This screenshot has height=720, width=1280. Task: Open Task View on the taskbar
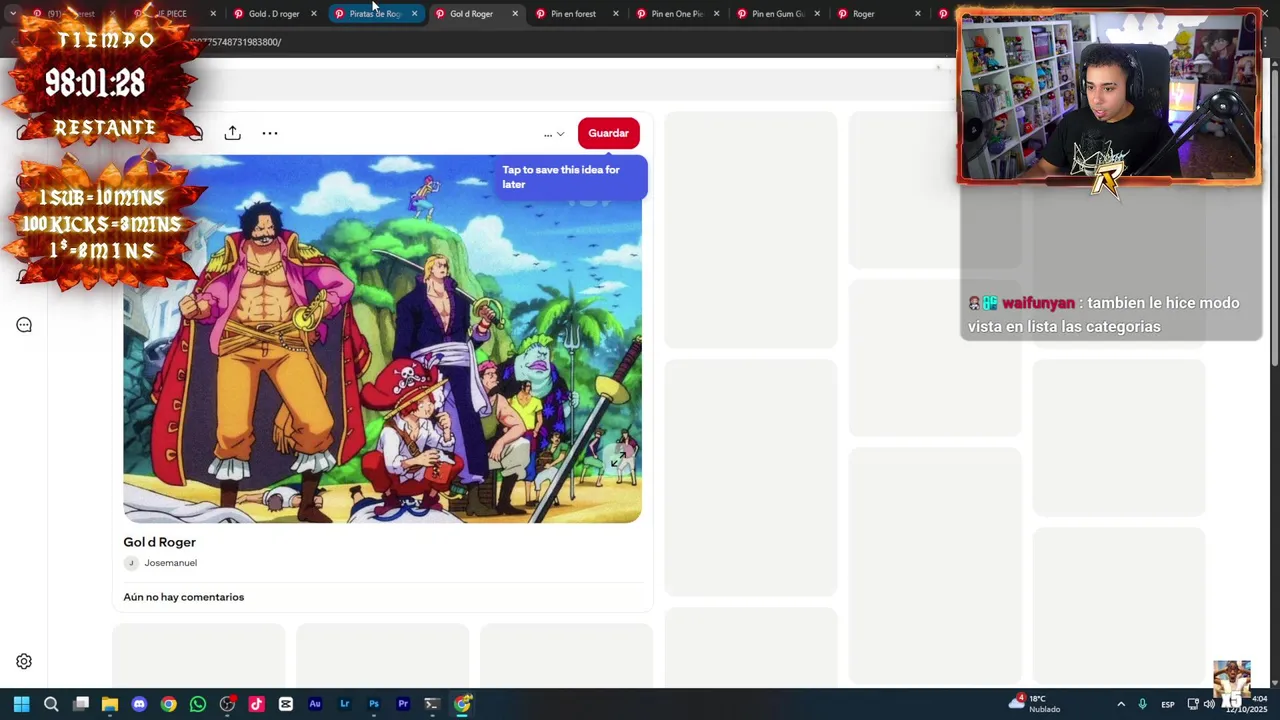coord(81,704)
